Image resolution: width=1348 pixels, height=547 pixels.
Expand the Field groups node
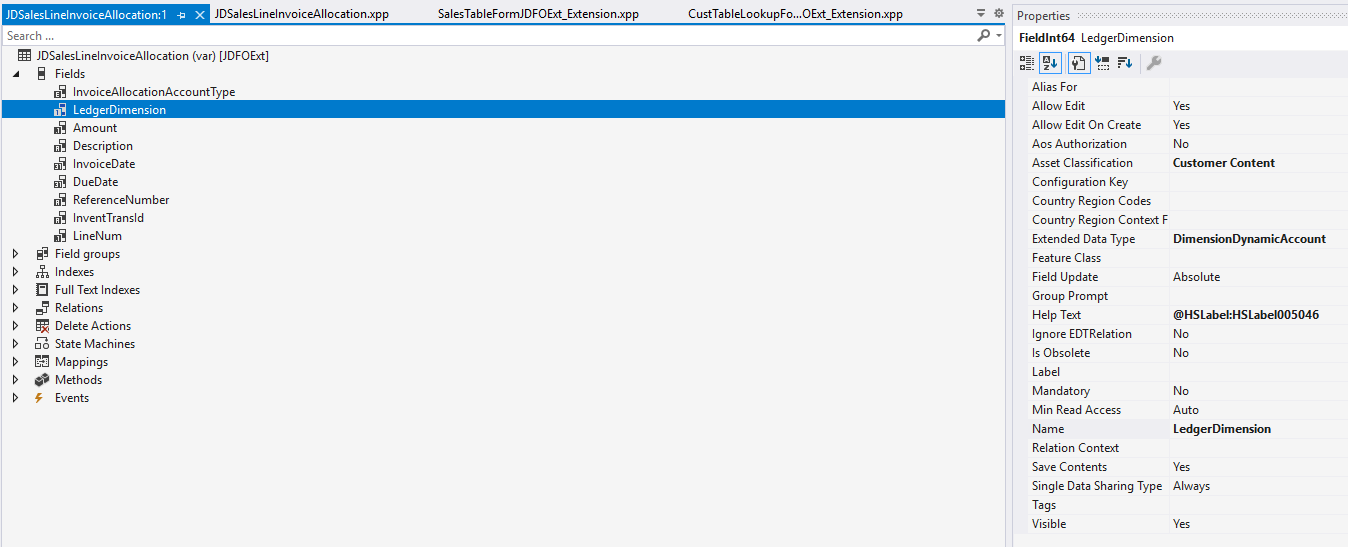(x=15, y=254)
